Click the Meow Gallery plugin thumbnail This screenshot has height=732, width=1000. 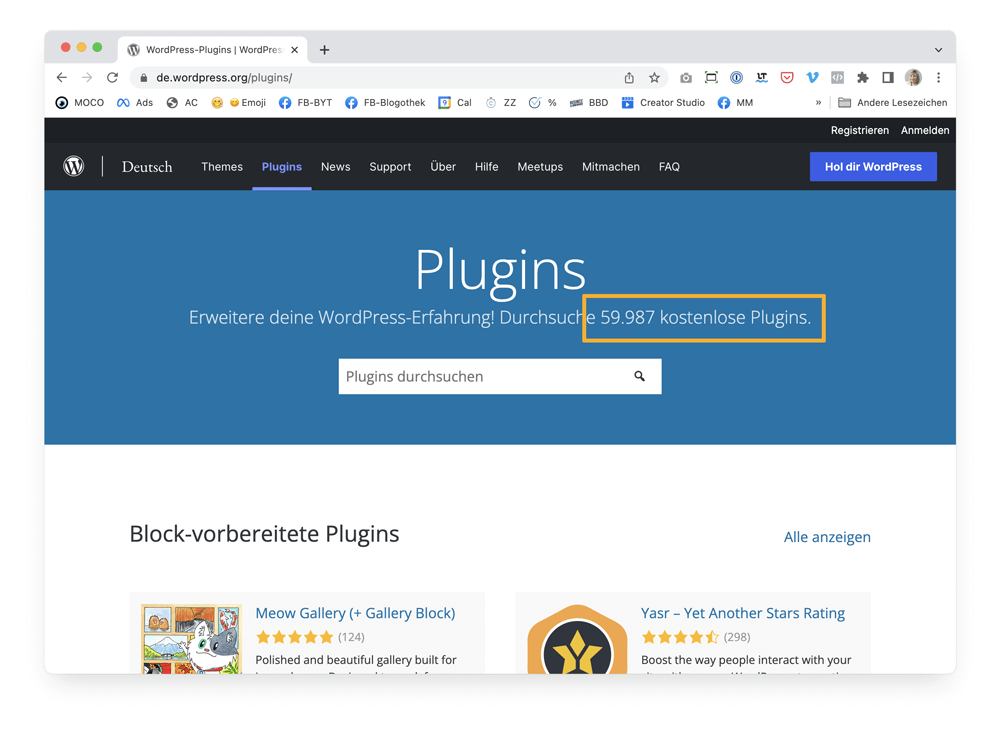(x=191, y=639)
